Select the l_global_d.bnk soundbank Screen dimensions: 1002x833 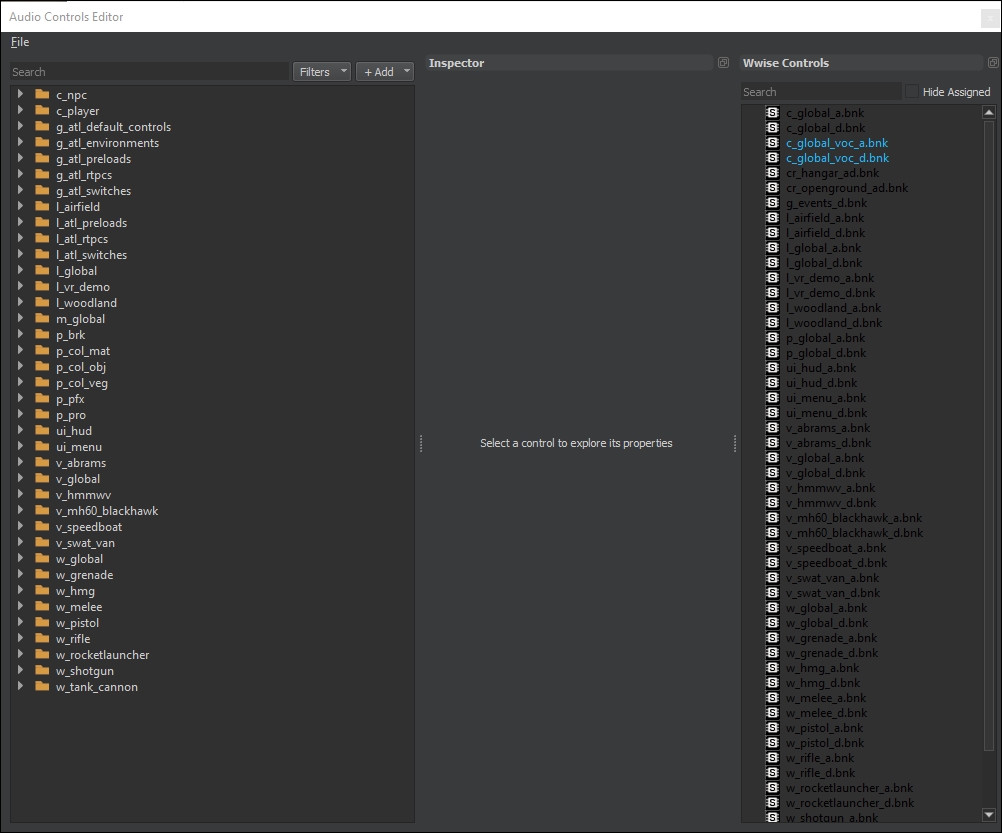pos(824,263)
